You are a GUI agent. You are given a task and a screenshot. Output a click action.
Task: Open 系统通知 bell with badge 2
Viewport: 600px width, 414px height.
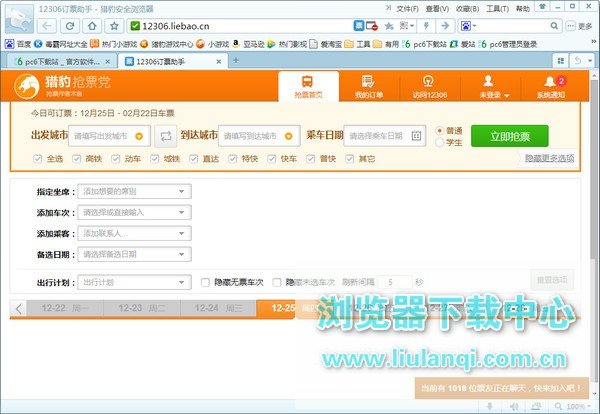tap(551, 86)
